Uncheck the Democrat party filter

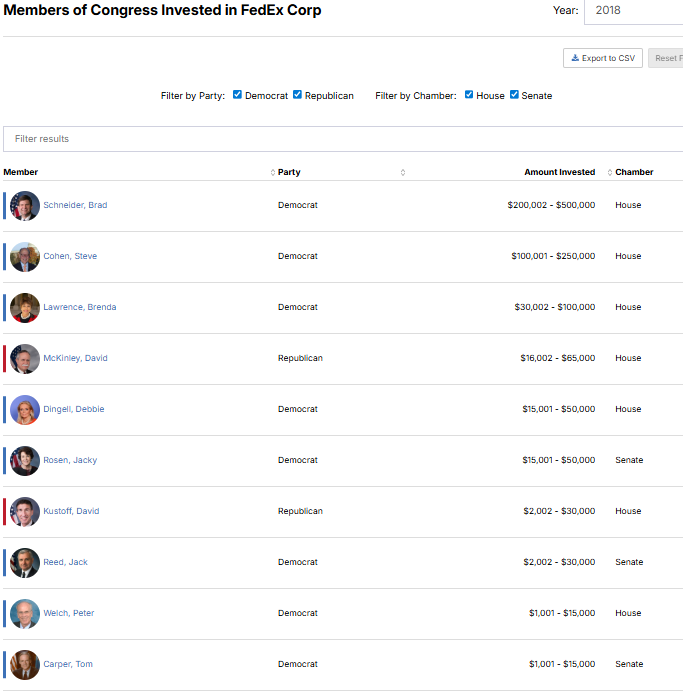pyautogui.click(x=237, y=94)
